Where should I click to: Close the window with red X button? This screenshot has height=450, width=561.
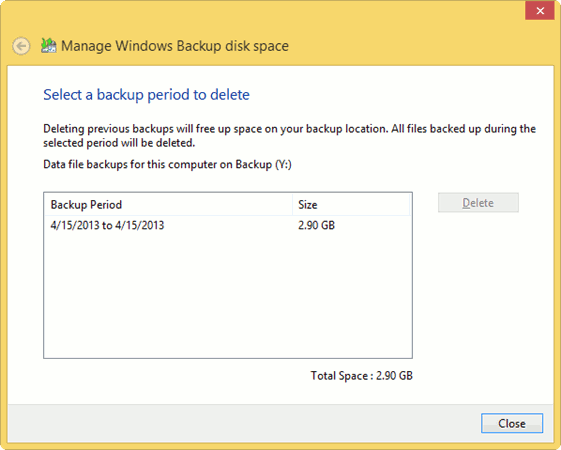pyautogui.click(x=540, y=11)
